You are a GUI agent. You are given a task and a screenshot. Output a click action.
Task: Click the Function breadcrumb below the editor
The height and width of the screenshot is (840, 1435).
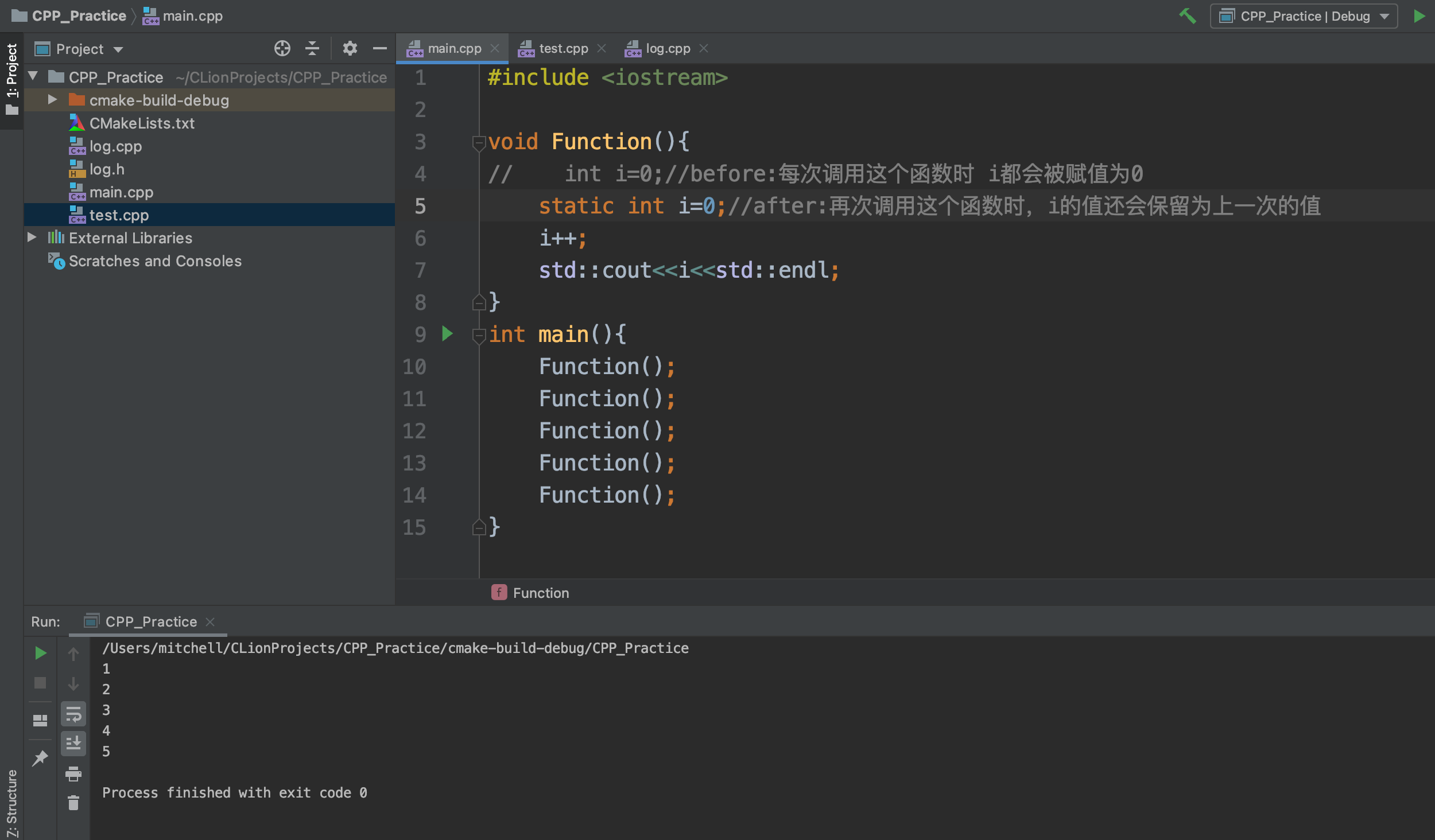[540, 592]
